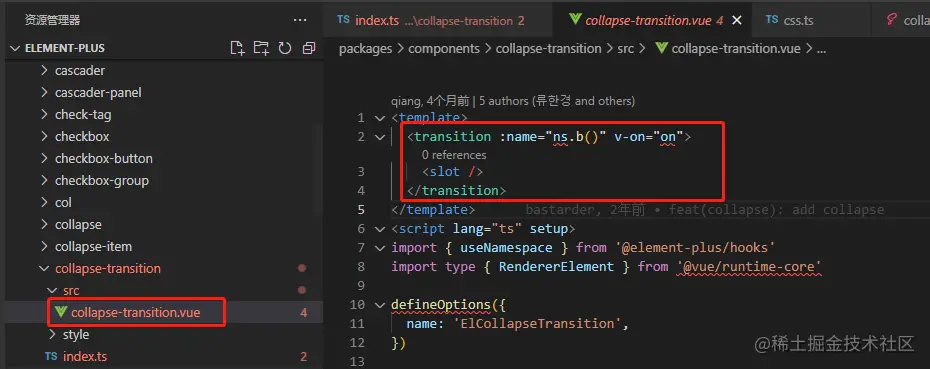The image size is (930, 369).
Task: Collapse the collapse-transition folder
Action: [x=107, y=268]
